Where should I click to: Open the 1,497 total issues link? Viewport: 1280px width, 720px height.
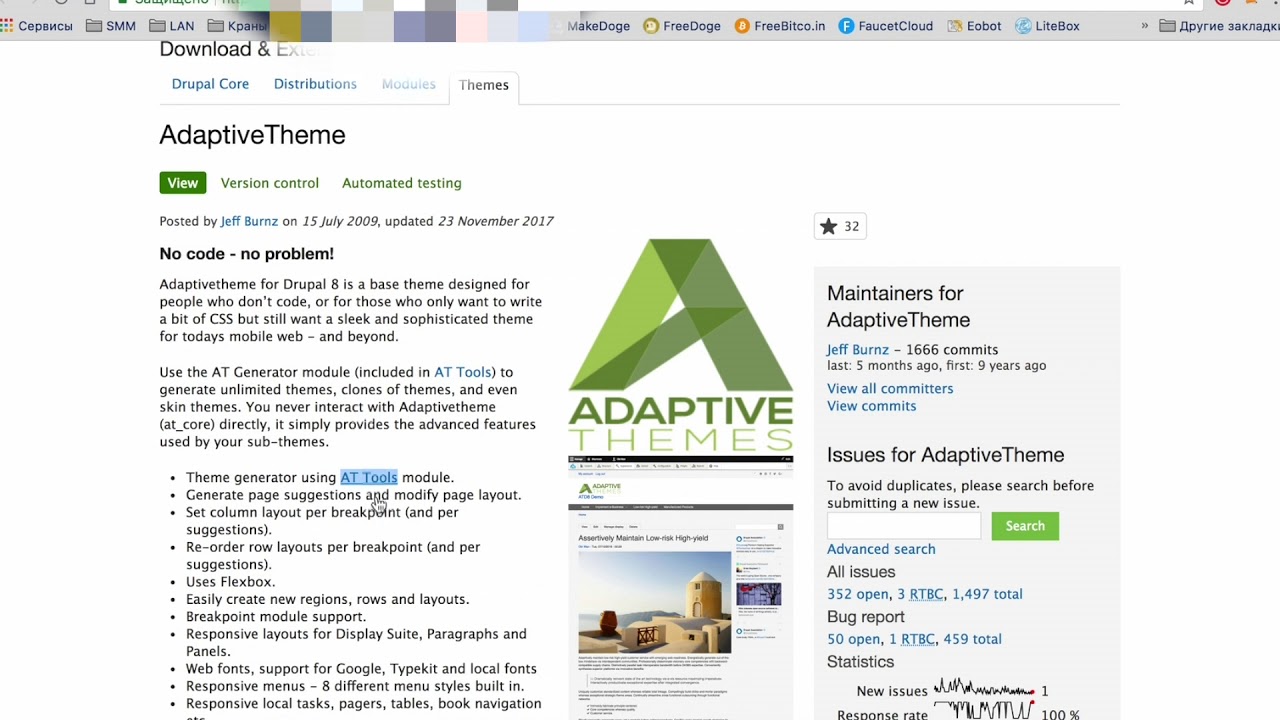click(987, 594)
